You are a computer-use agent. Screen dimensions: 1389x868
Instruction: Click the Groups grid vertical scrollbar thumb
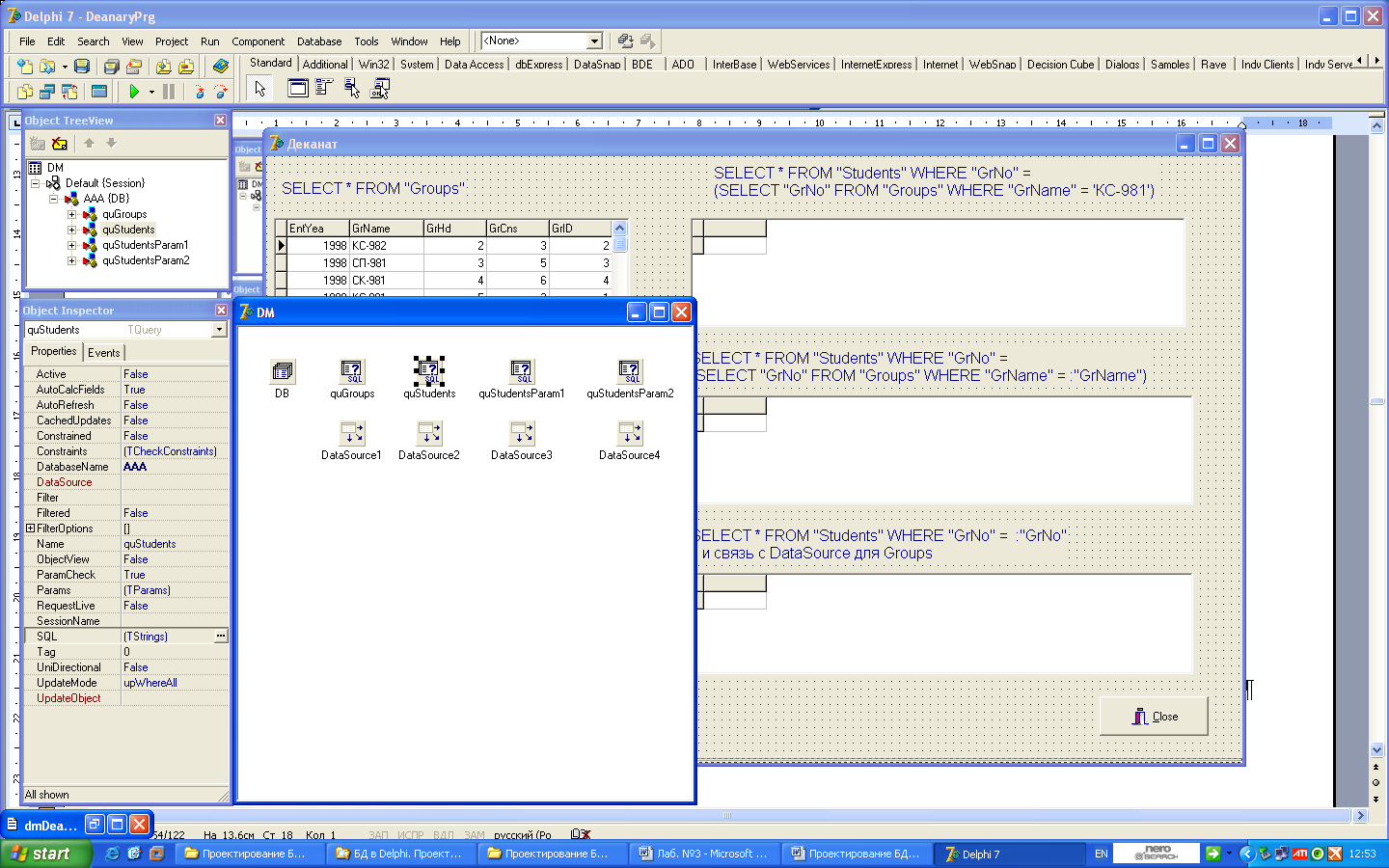click(x=620, y=245)
